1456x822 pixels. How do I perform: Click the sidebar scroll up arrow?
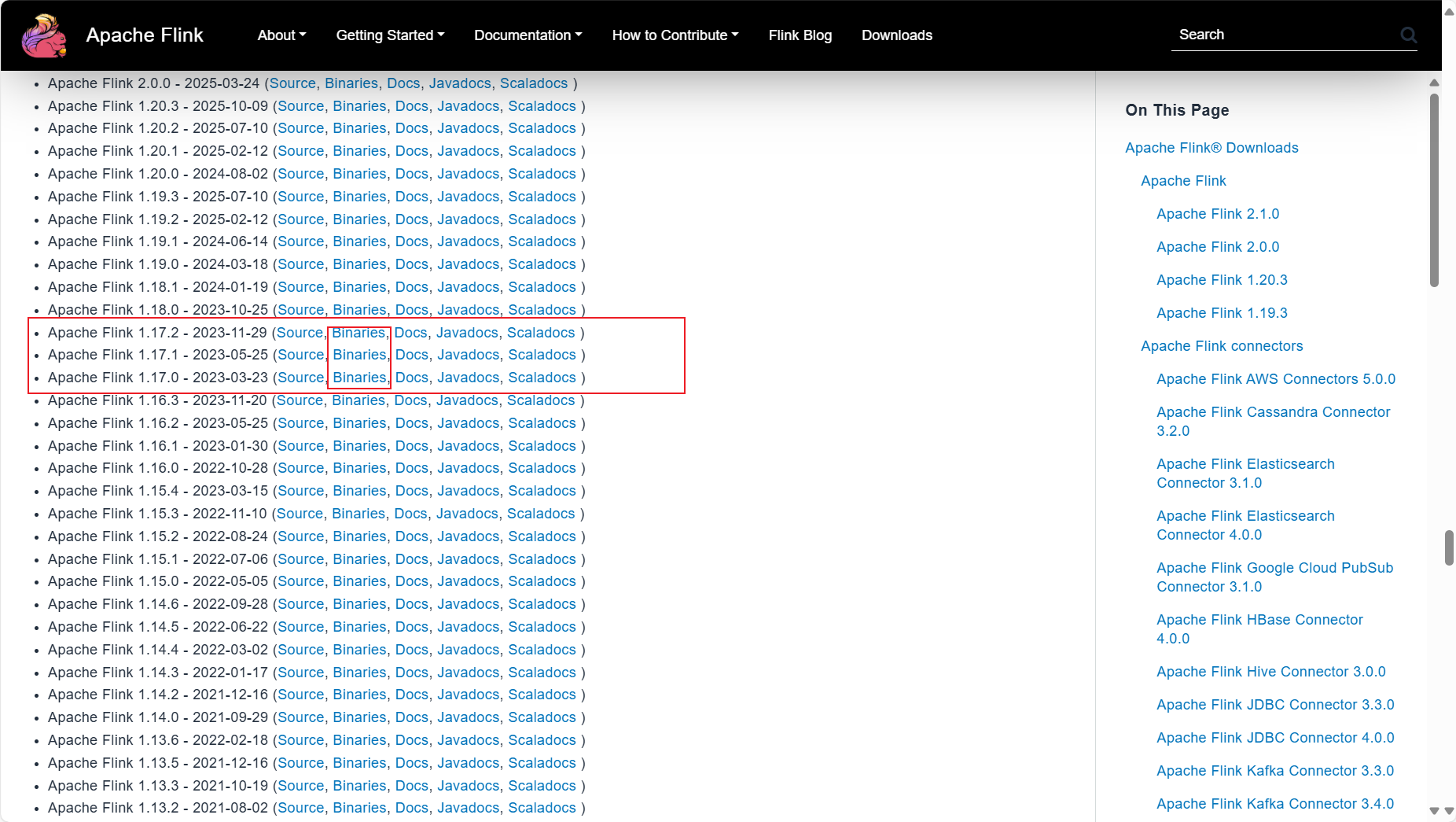(x=1434, y=82)
